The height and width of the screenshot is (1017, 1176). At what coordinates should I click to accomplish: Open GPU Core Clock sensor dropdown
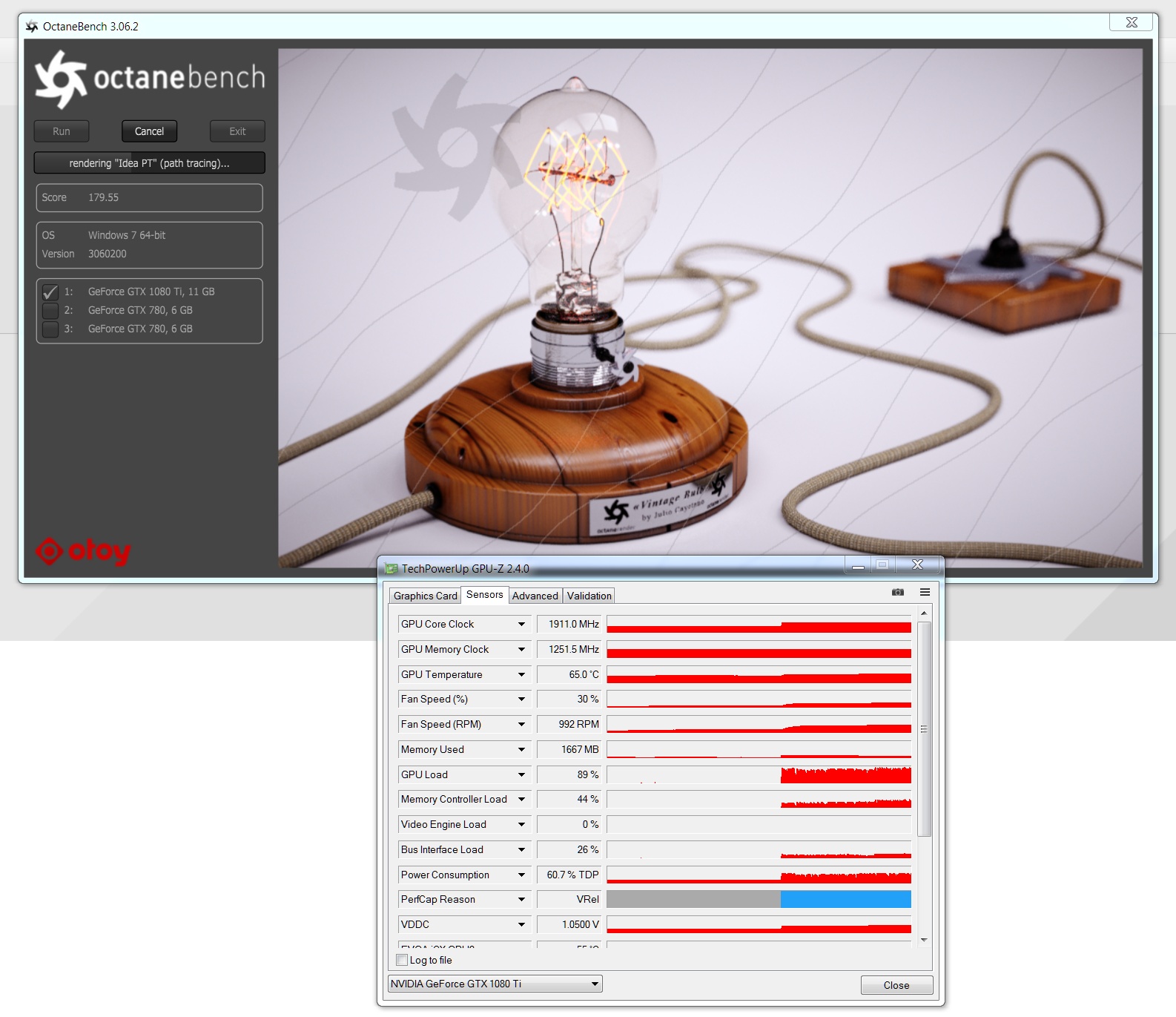(522, 625)
